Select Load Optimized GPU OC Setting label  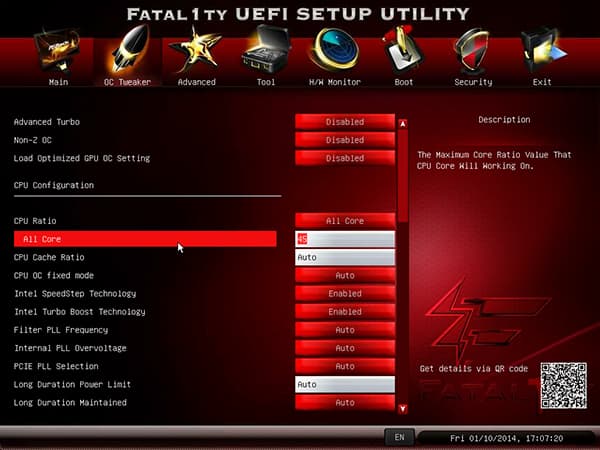[x=82, y=158]
